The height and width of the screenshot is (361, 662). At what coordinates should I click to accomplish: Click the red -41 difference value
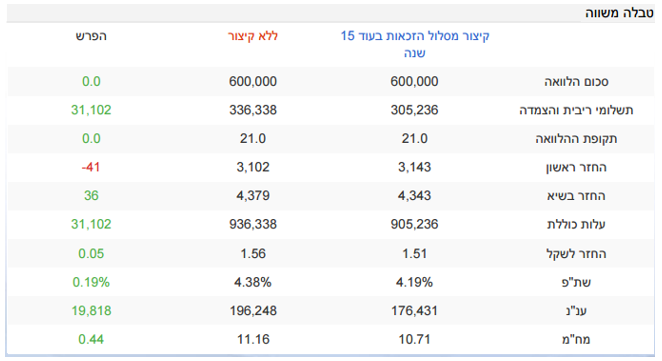coord(91,167)
